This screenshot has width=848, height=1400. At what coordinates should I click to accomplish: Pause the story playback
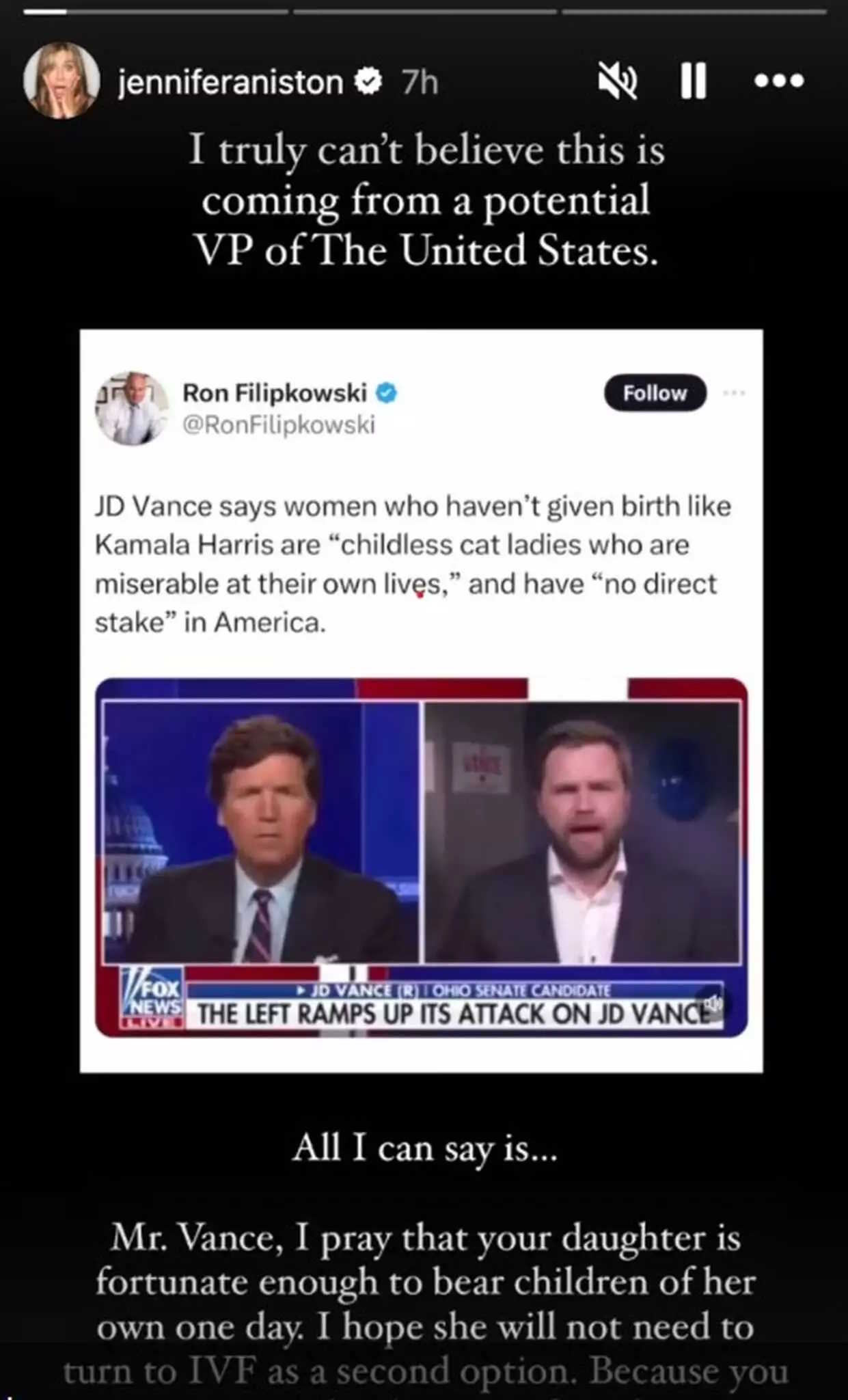(694, 81)
